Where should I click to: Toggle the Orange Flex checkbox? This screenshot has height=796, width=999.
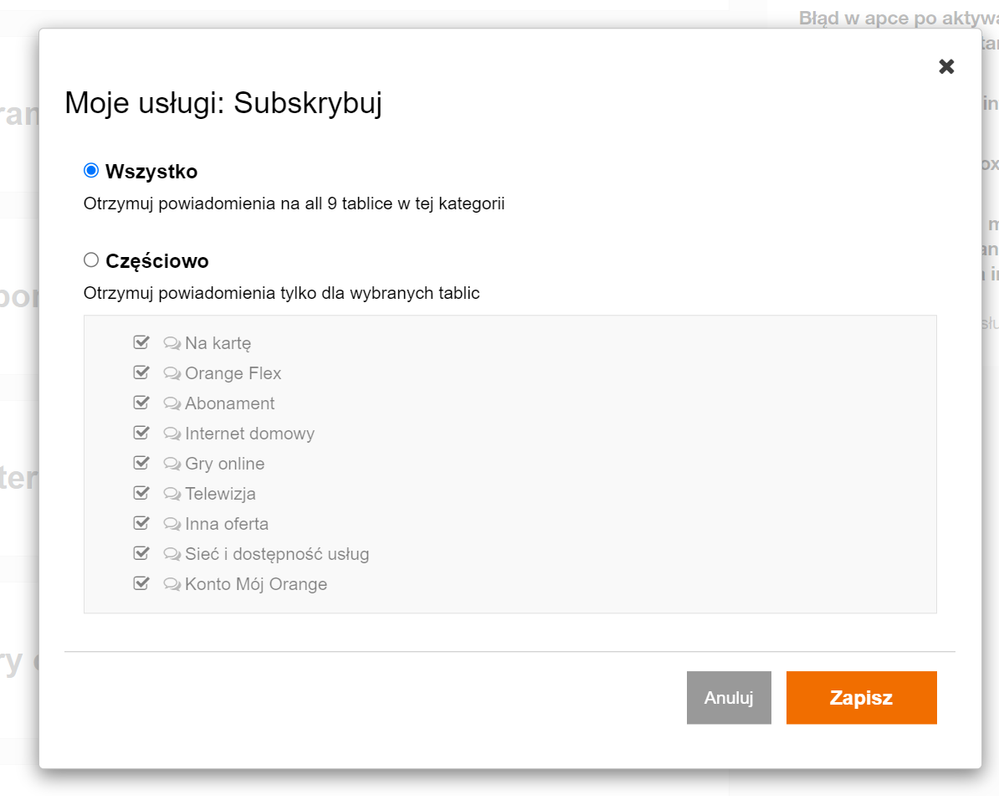pos(141,373)
